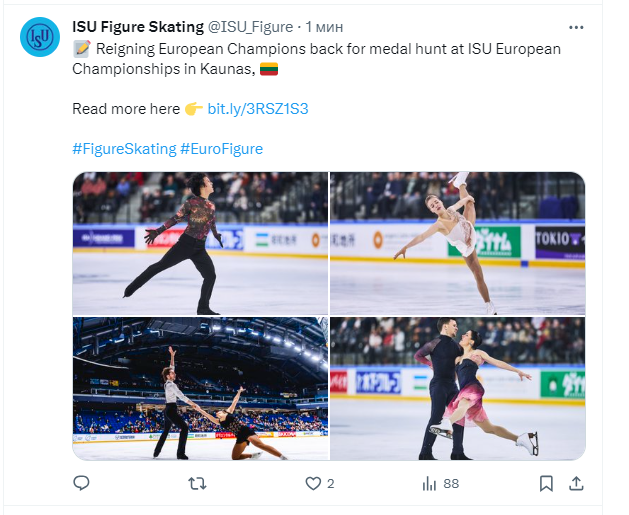
Task: Click the ISU Figure Skating display name
Action: [x=138, y=27]
